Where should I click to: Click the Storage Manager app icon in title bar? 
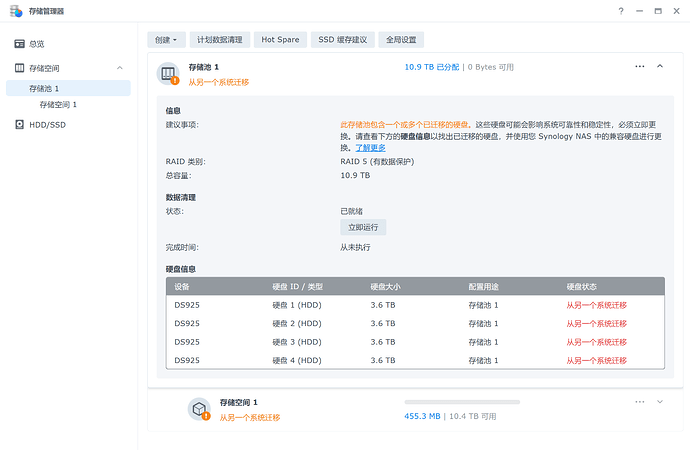(14, 11)
